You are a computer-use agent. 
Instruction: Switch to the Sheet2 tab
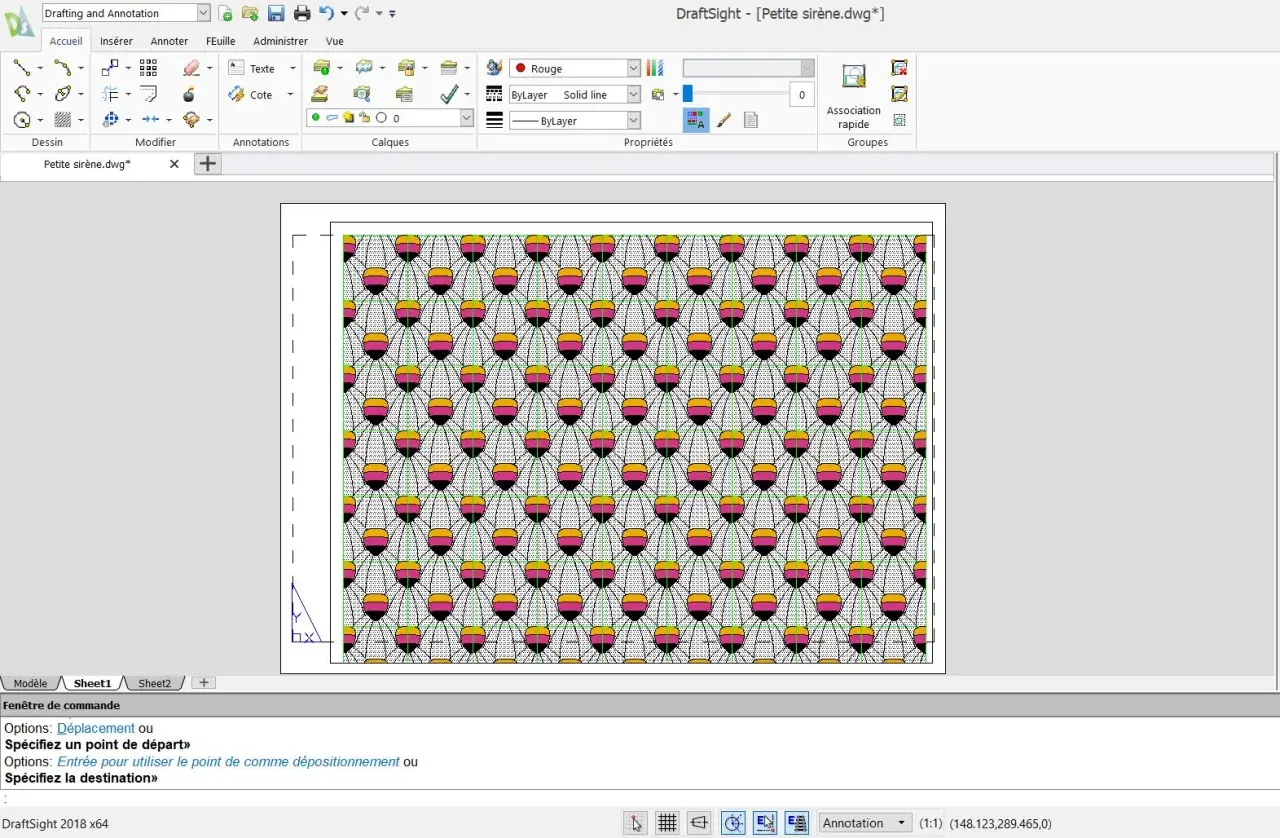point(154,683)
